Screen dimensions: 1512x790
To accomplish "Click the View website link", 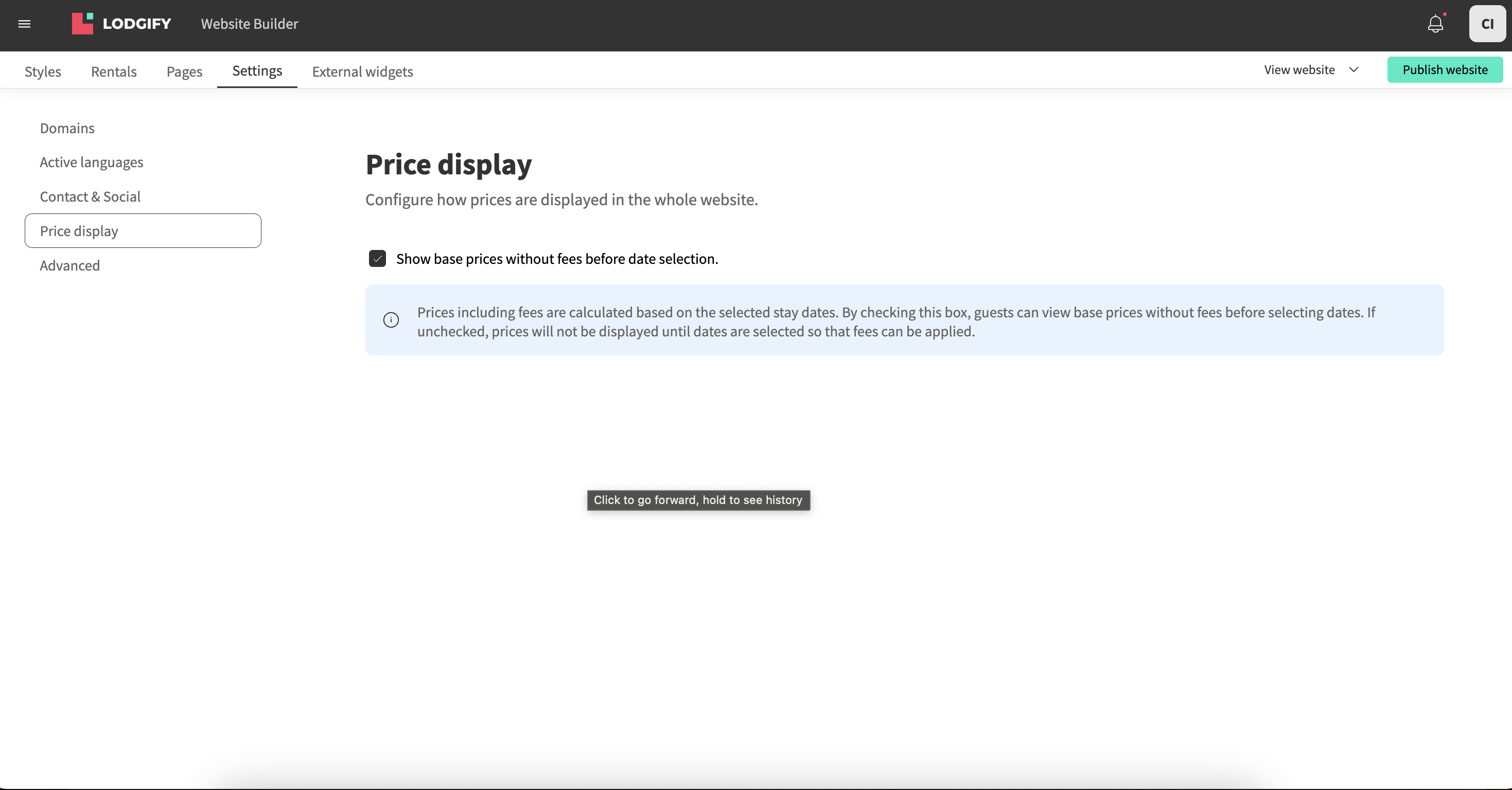I will point(1299,70).
